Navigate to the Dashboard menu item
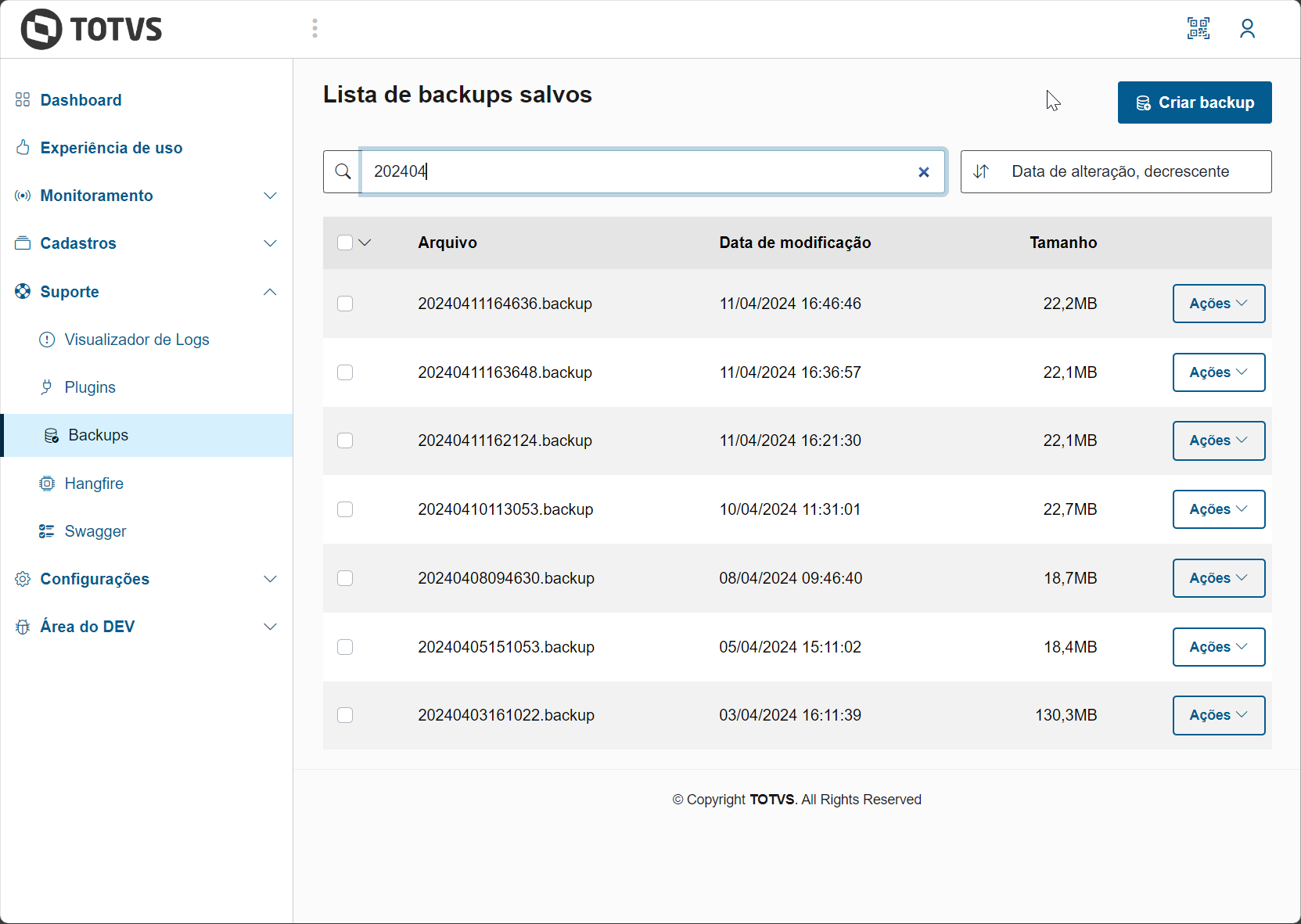 pyautogui.click(x=81, y=99)
